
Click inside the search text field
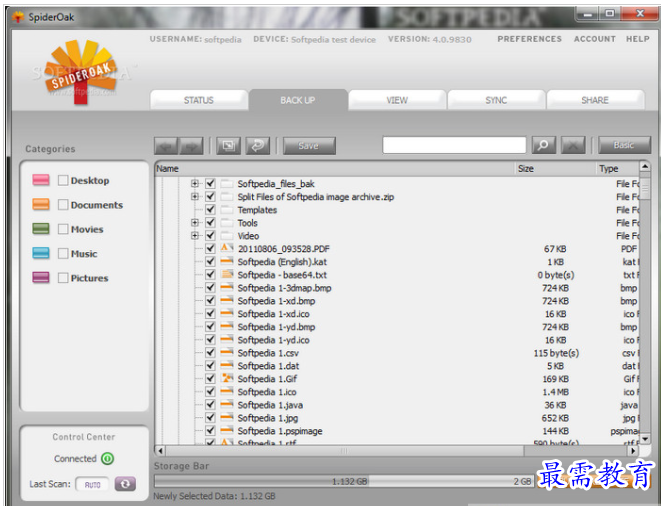point(453,145)
